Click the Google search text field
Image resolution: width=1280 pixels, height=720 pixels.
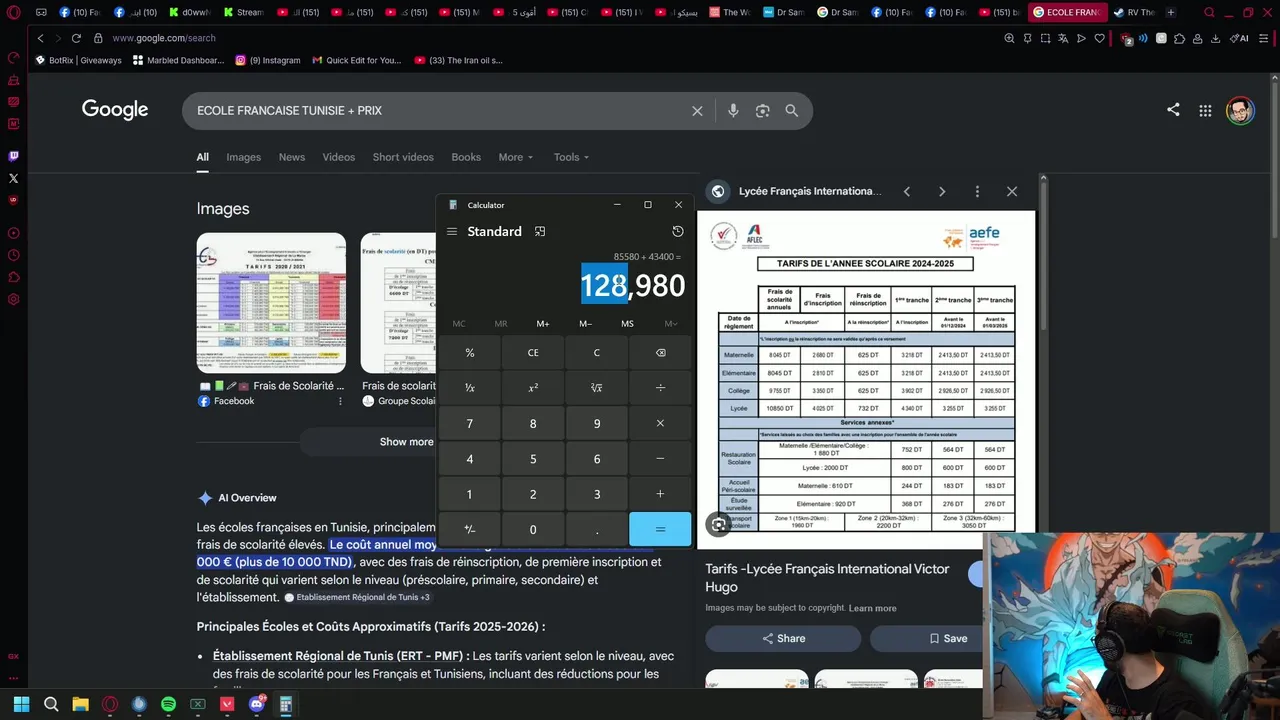[x=435, y=111]
